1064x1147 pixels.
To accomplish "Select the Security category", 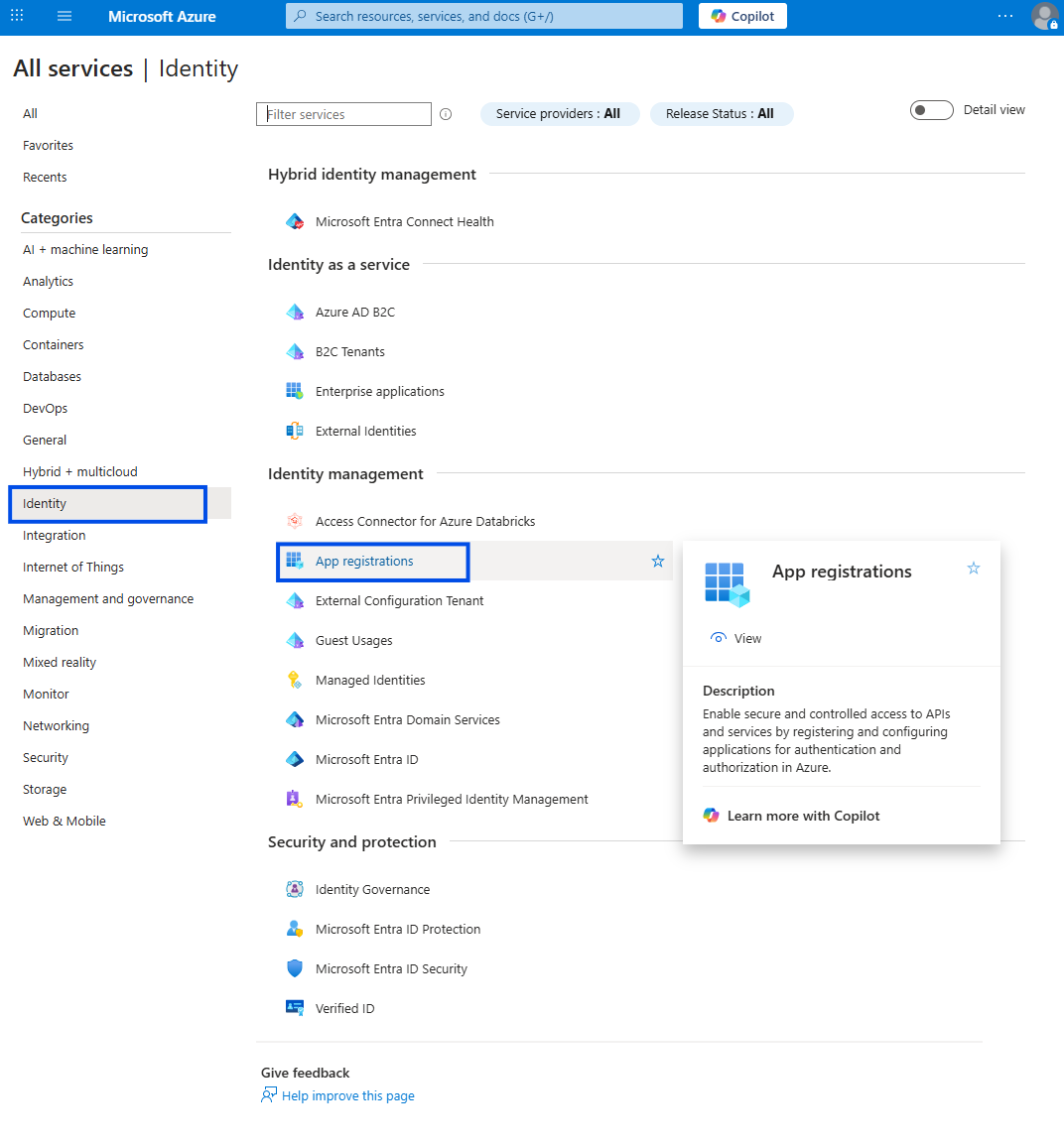I will [x=46, y=758].
